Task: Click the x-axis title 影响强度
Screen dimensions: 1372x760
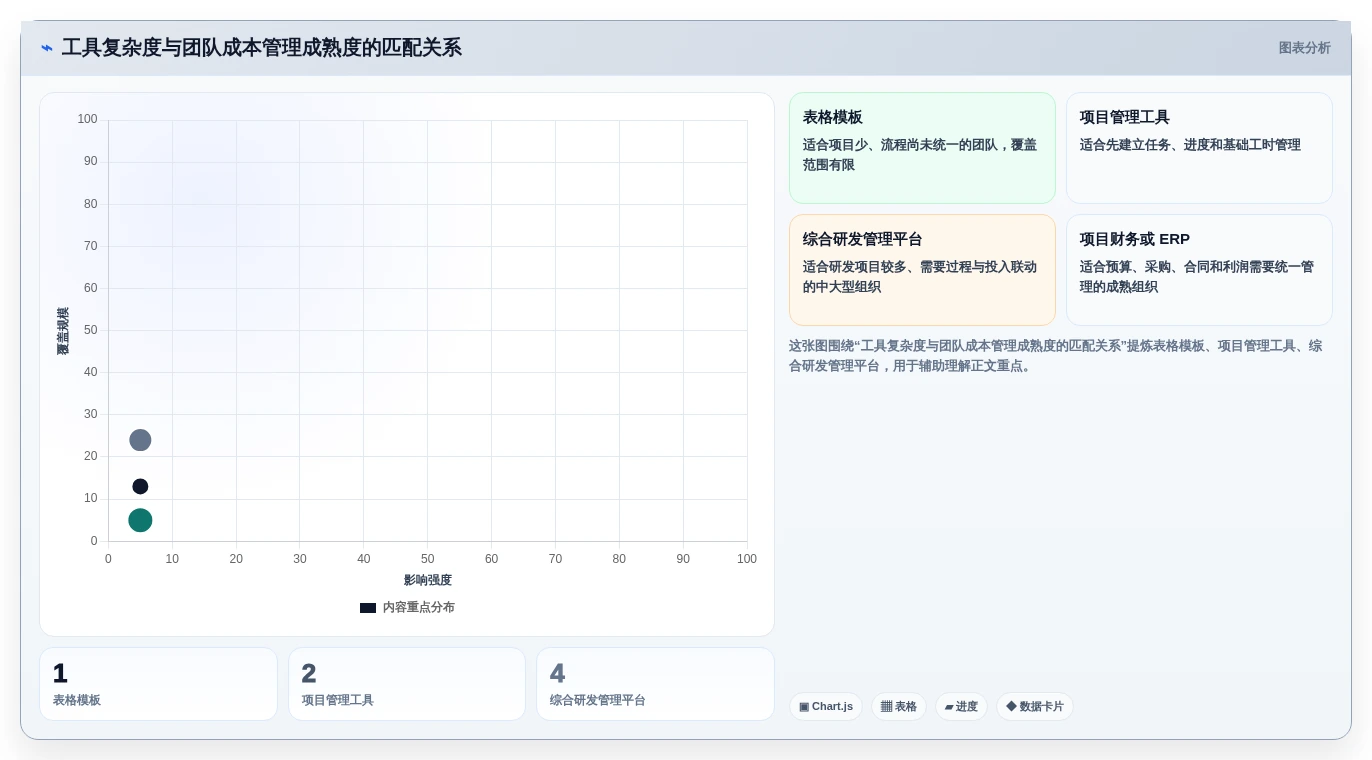Action: click(428, 580)
